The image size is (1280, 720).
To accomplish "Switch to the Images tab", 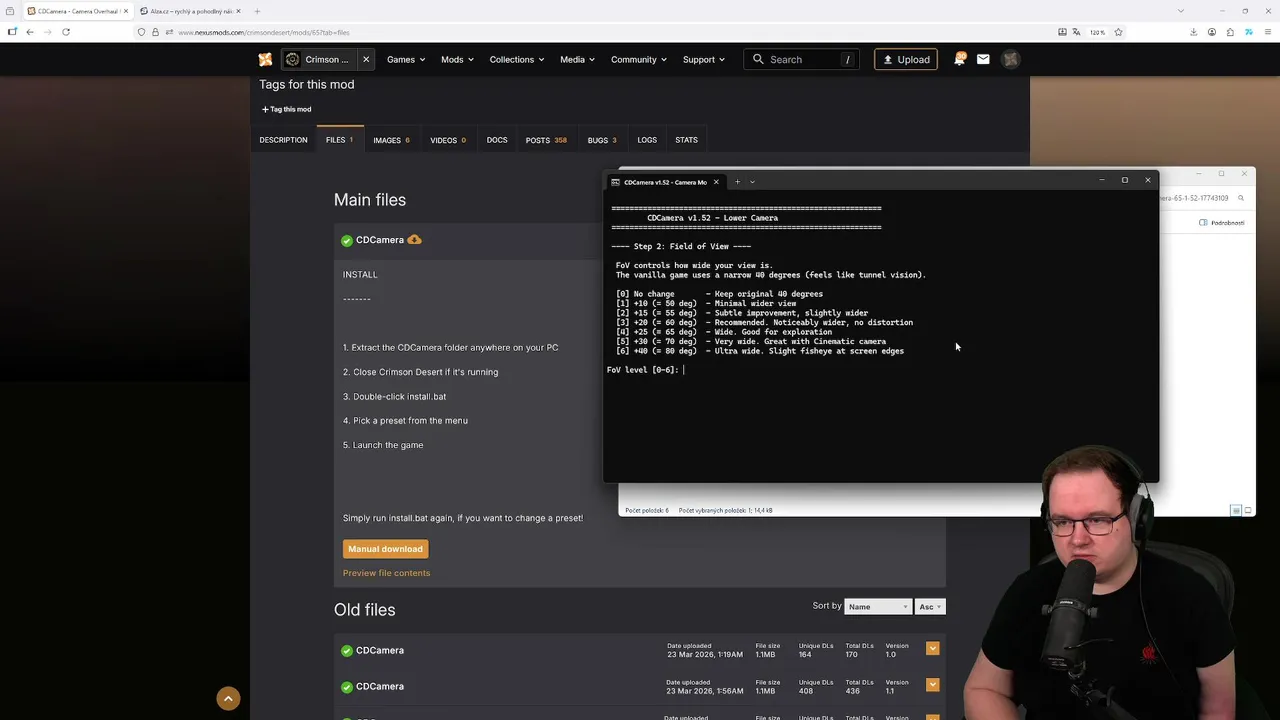I will [391, 140].
